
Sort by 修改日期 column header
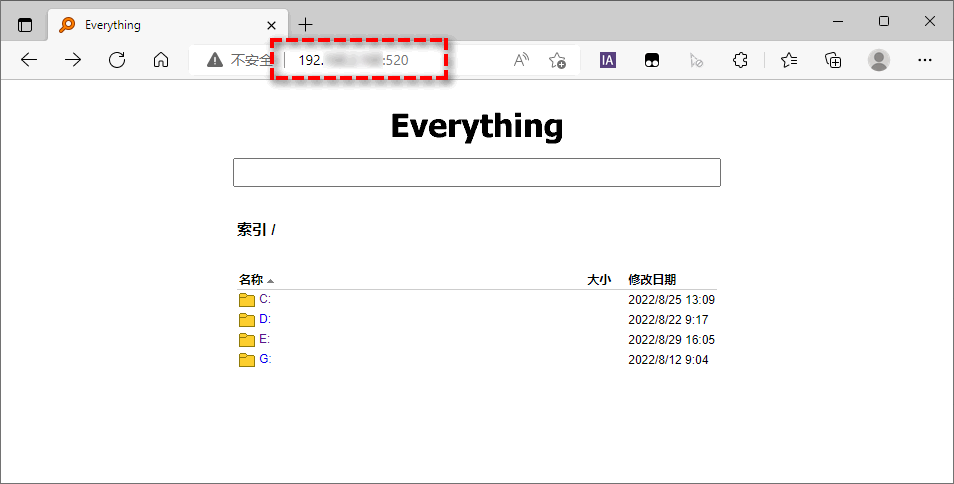pos(652,280)
